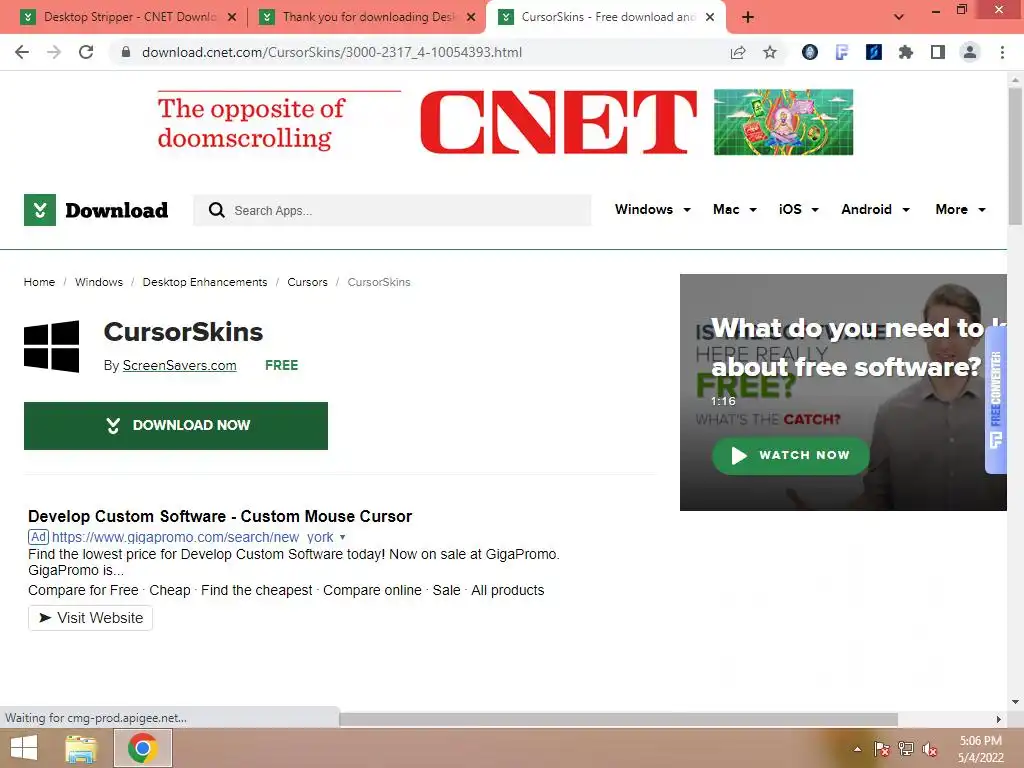The width and height of the screenshot is (1024, 768).
Task: Open the Chrome three-dot menu
Action: 1002,52
